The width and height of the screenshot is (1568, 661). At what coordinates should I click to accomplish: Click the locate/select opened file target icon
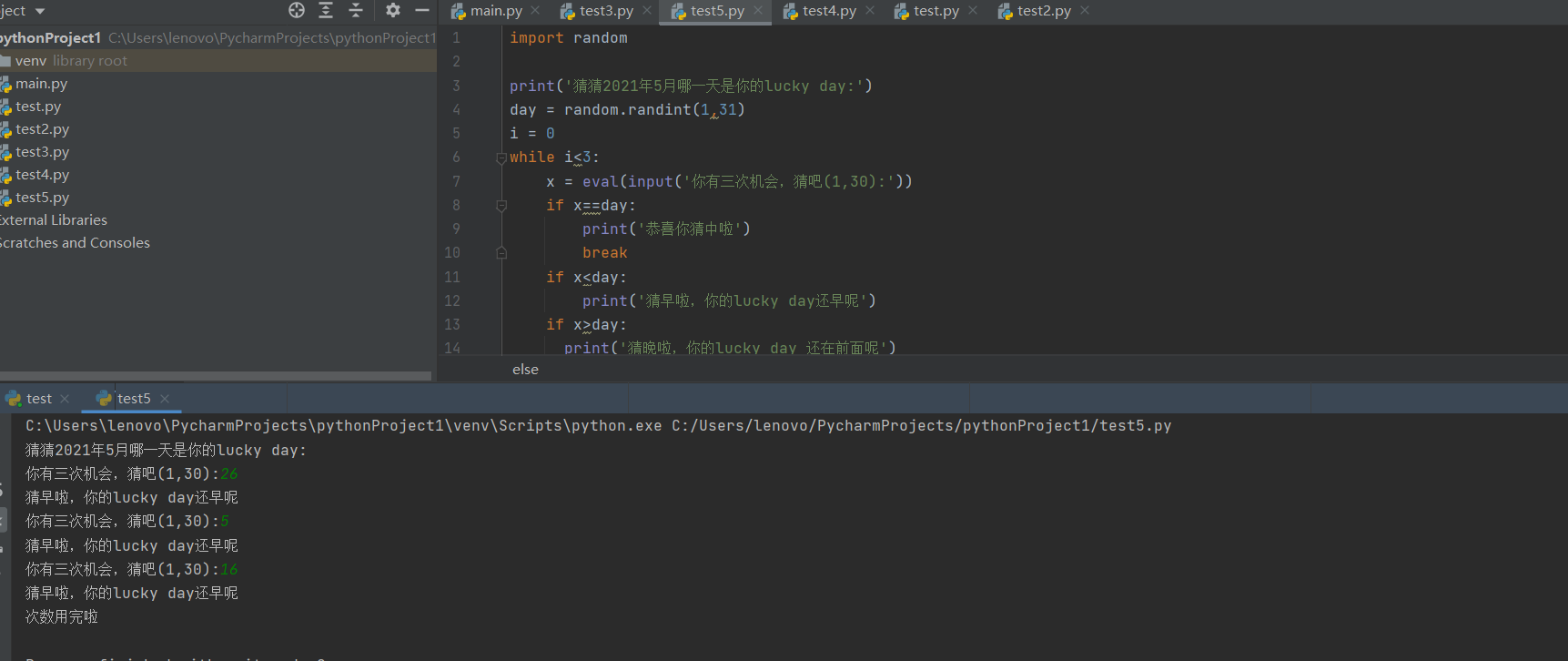(x=297, y=10)
